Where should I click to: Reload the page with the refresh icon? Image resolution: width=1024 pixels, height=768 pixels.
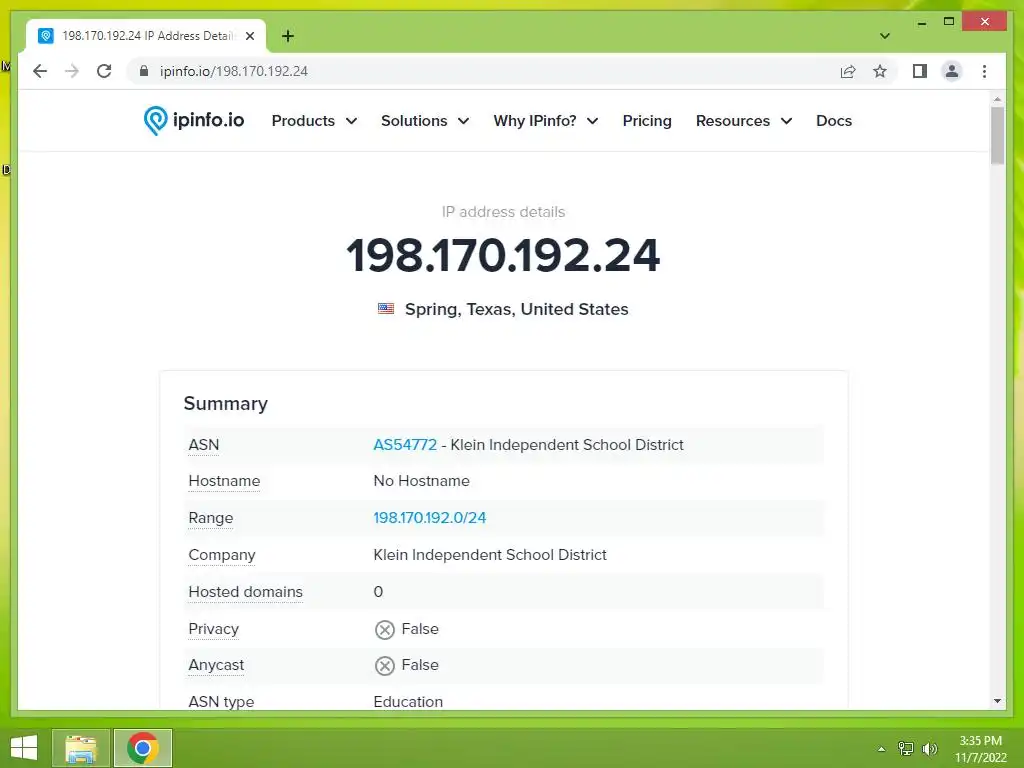pos(104,71)
